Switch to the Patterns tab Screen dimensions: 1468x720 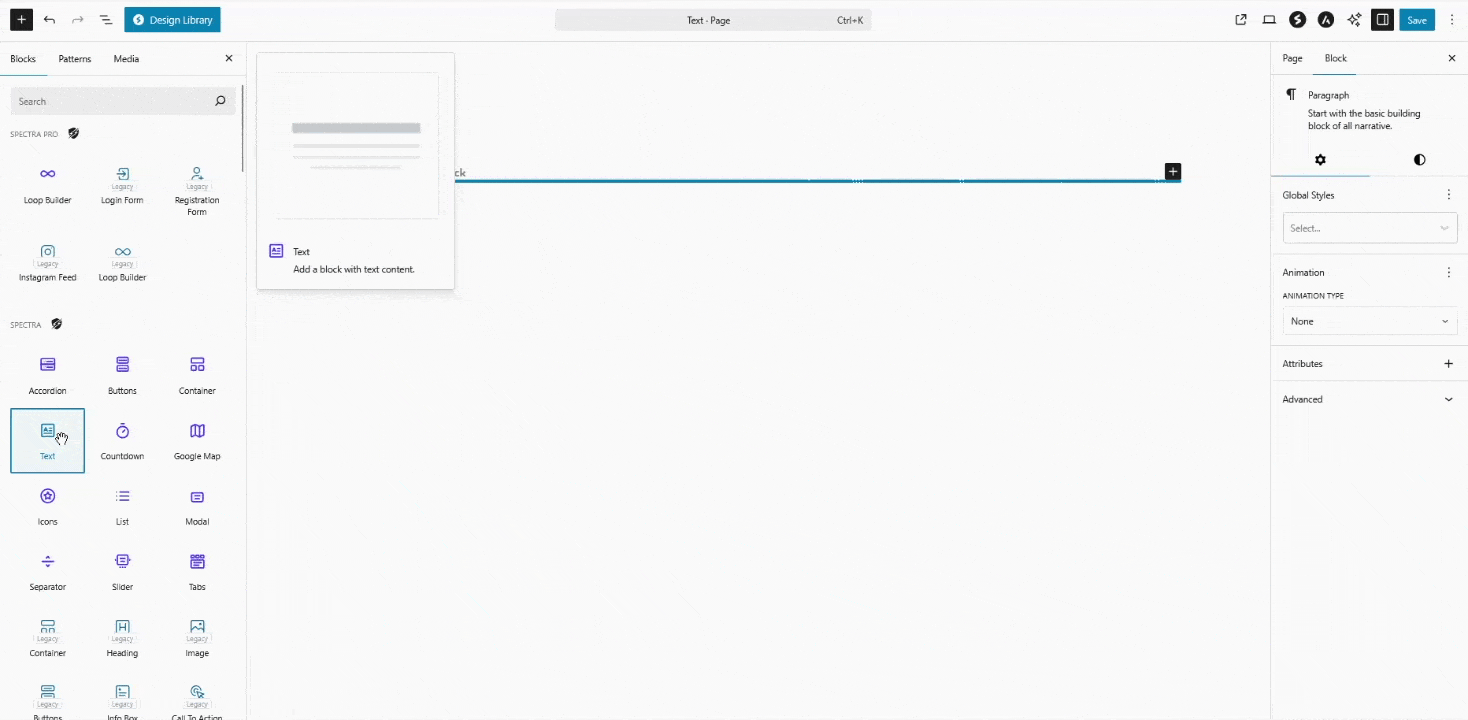coord(75,59)
